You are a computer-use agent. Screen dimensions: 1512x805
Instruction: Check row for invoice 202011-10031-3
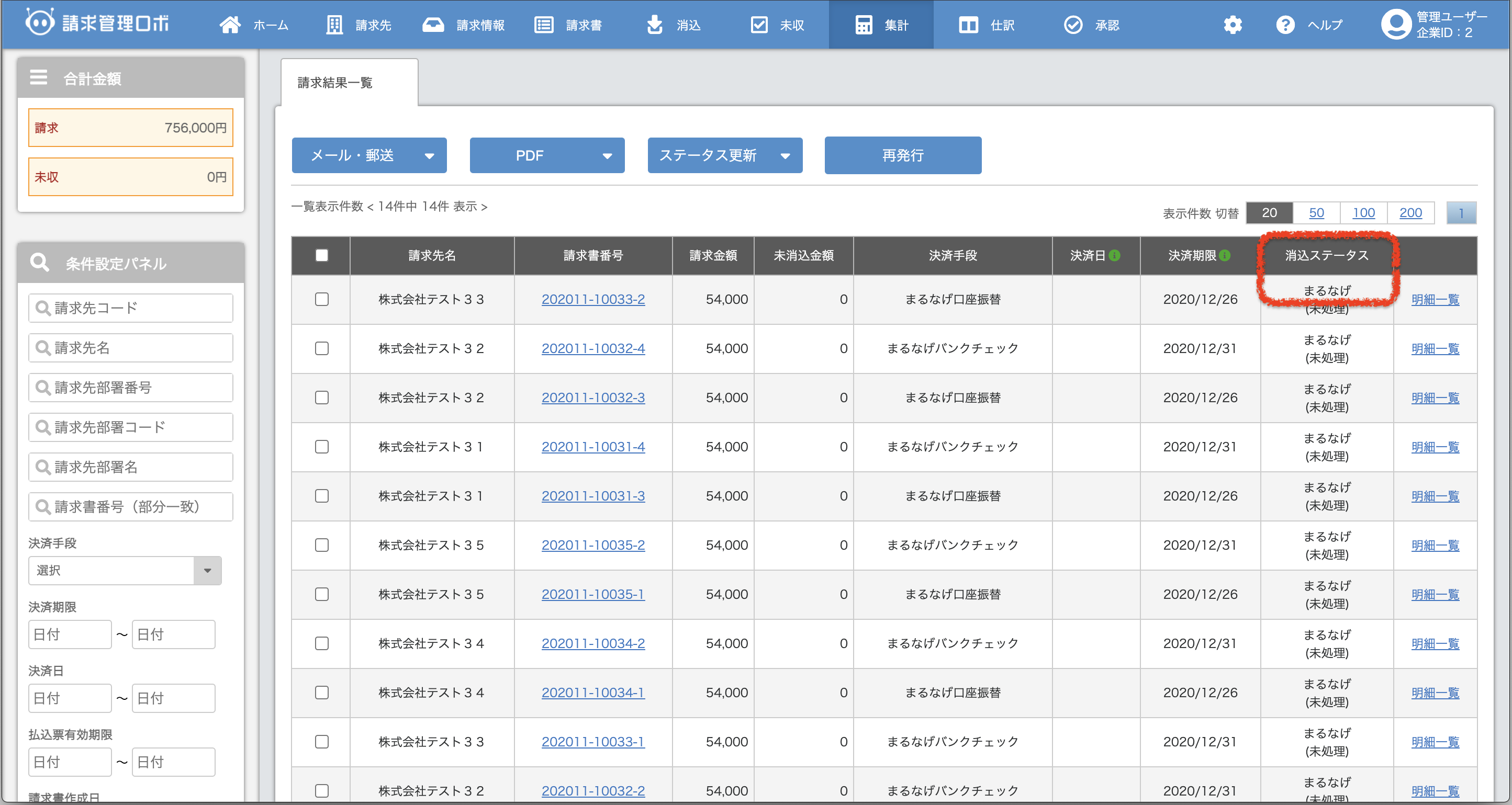[x=322, y=496]
